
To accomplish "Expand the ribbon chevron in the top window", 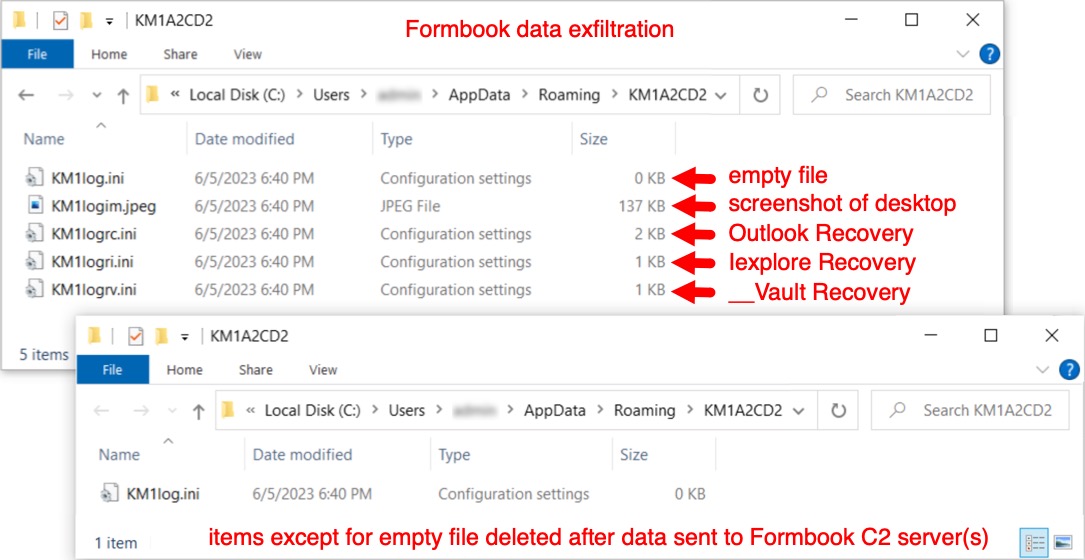I will [963, 54].
